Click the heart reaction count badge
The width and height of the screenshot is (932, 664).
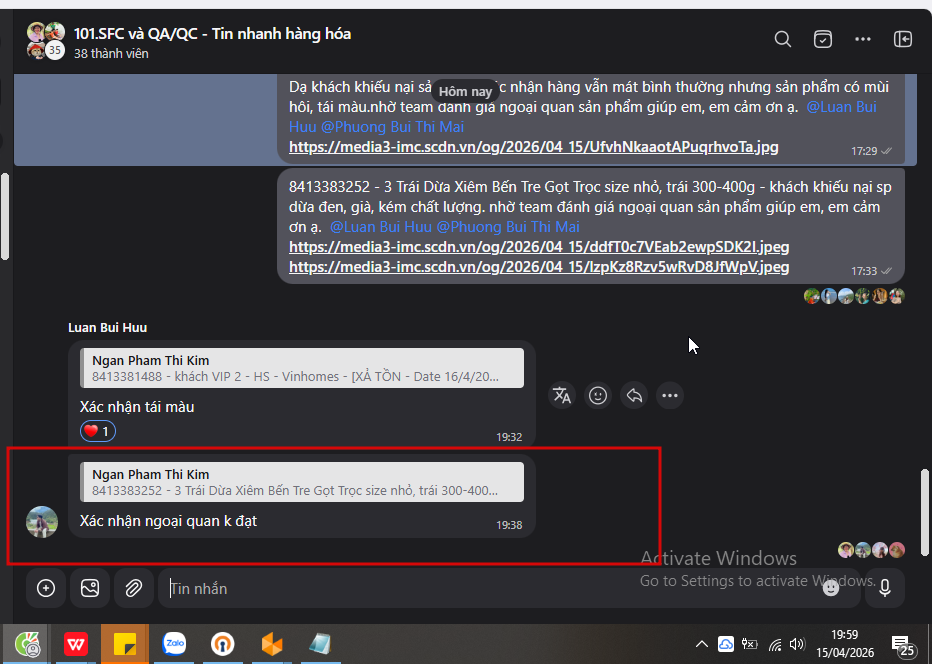pos(97,431)
